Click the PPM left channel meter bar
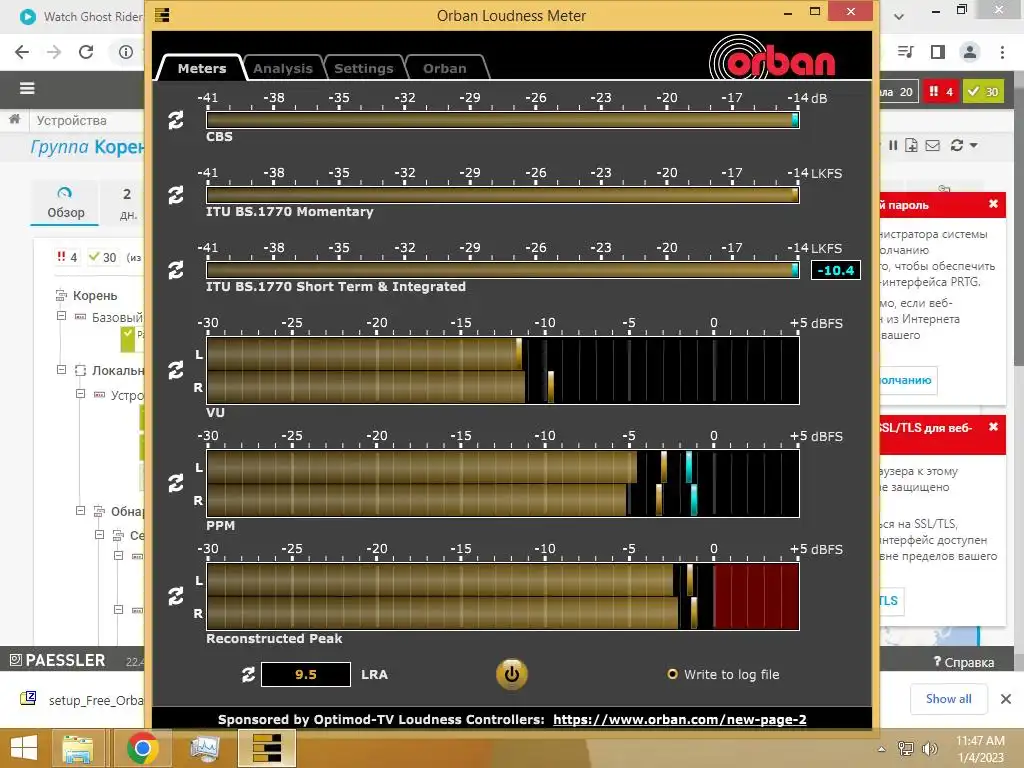1024x768 pixels. [x=503, y=468]
